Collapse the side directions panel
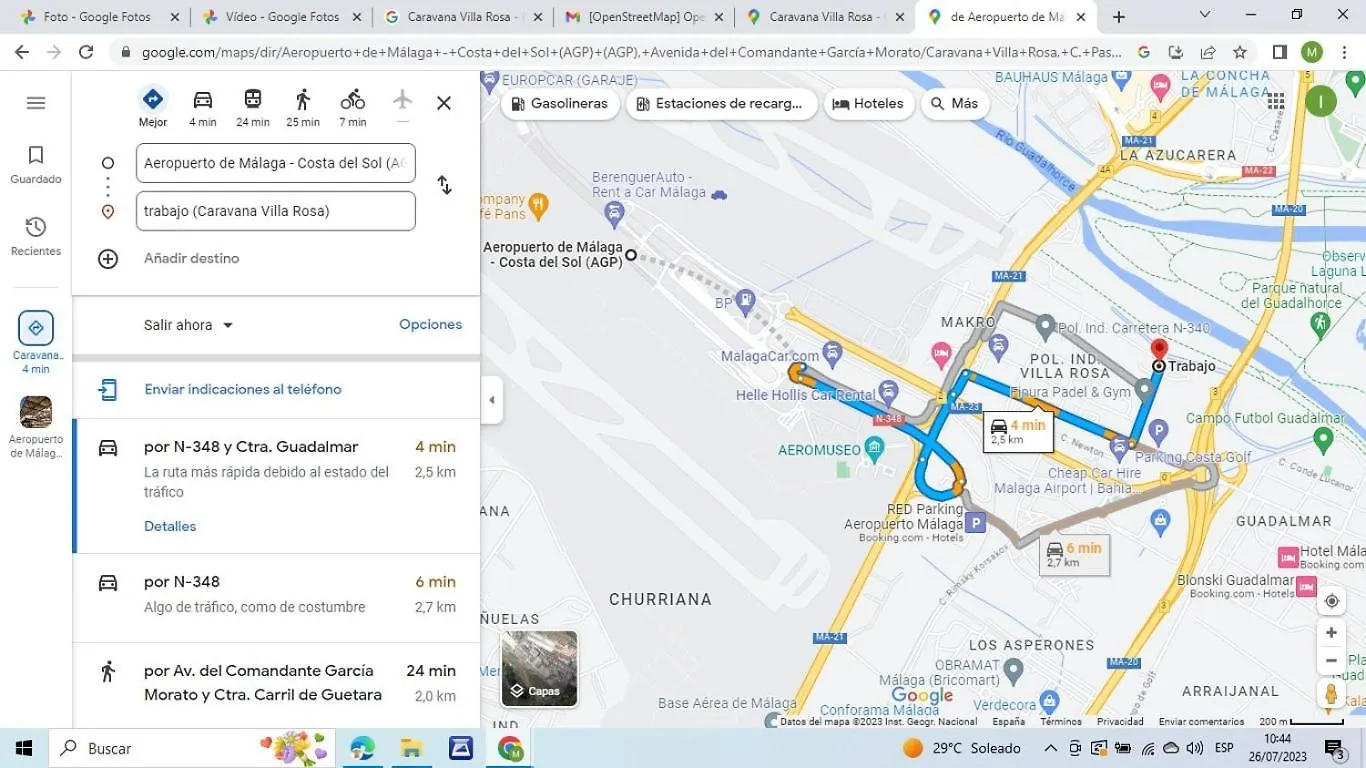This screenshot has width=1366, height=768. (491, 400)
